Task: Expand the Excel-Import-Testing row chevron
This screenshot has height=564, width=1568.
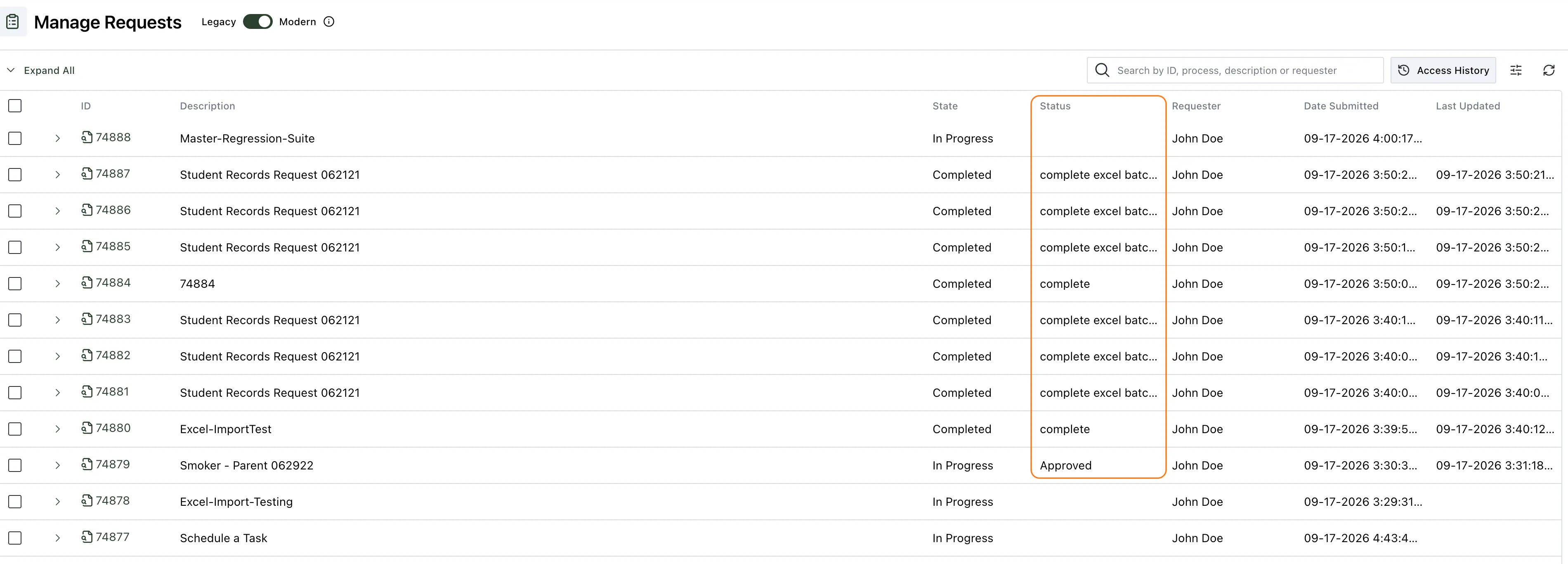Action: 57,502
